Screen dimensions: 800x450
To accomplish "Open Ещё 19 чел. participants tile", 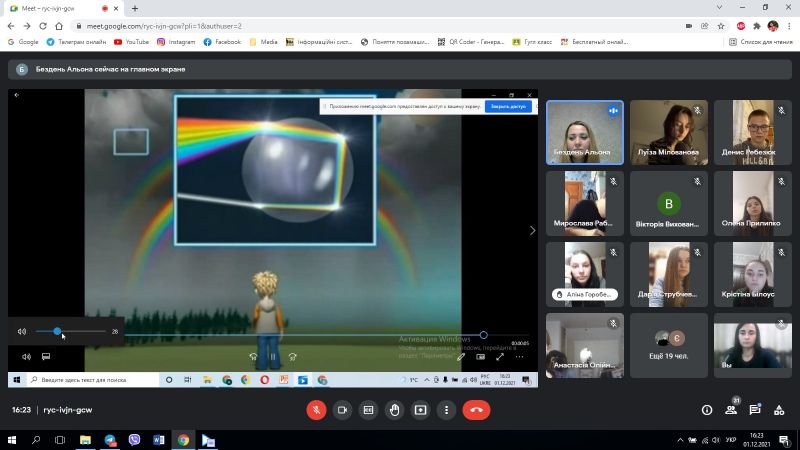I will [x=669, y=345].
